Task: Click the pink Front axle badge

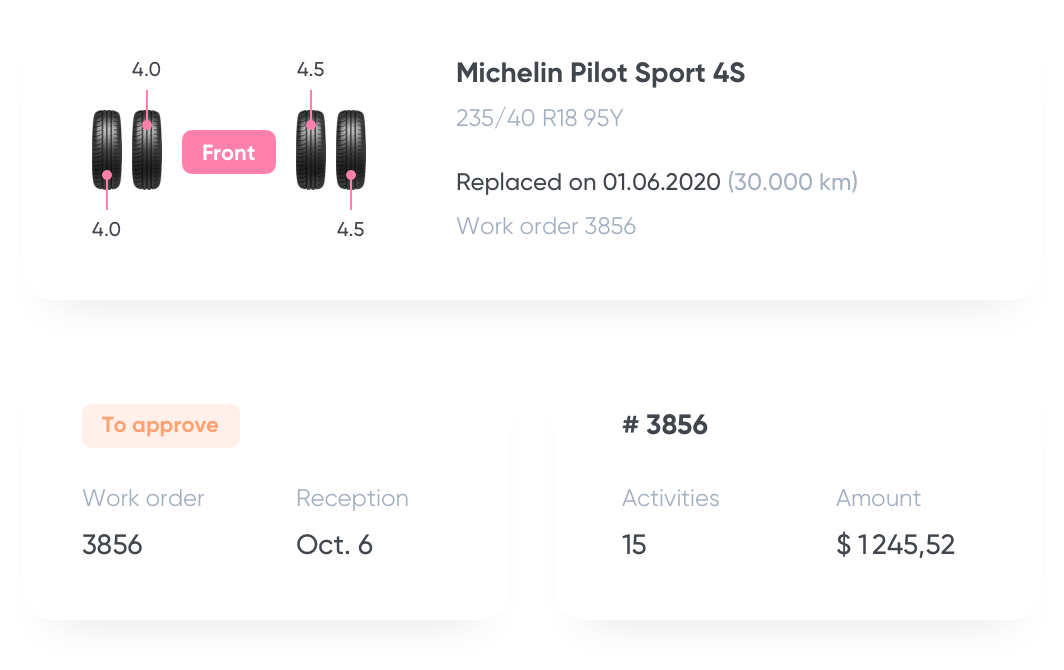Action: point(228,153)
